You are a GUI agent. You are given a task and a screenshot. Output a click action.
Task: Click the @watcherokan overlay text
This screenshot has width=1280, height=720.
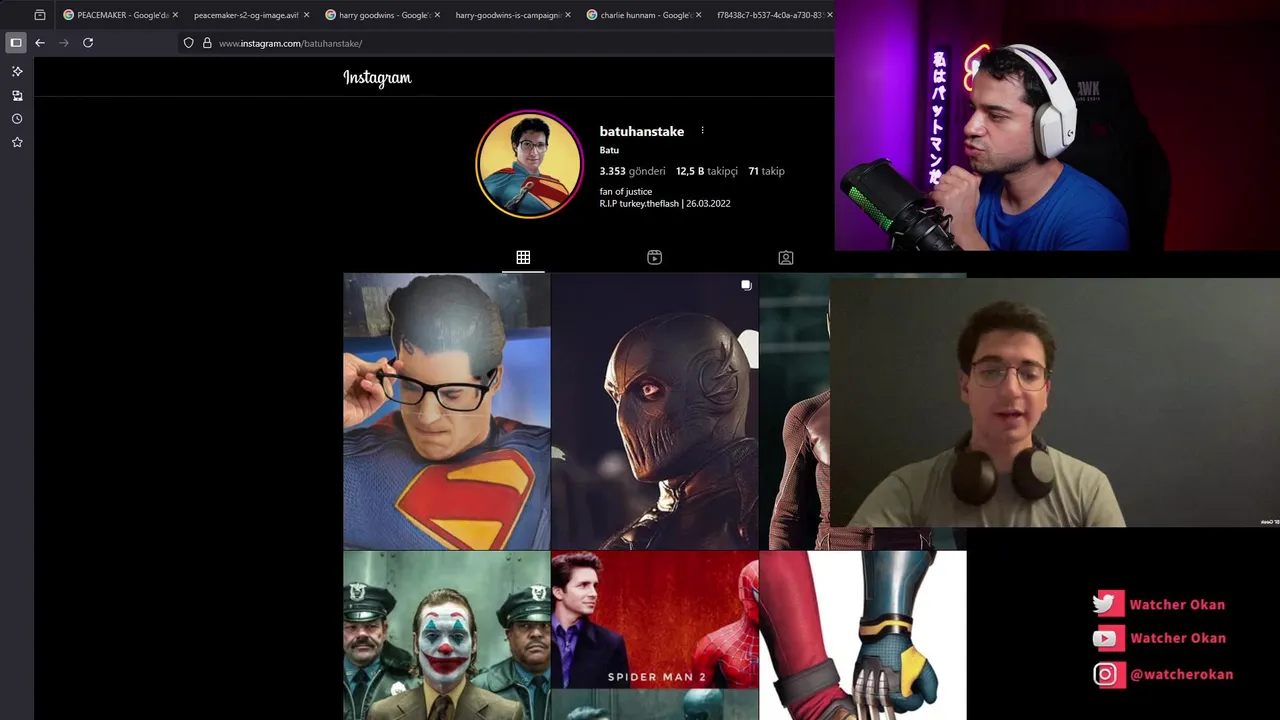click(1181, 674)
